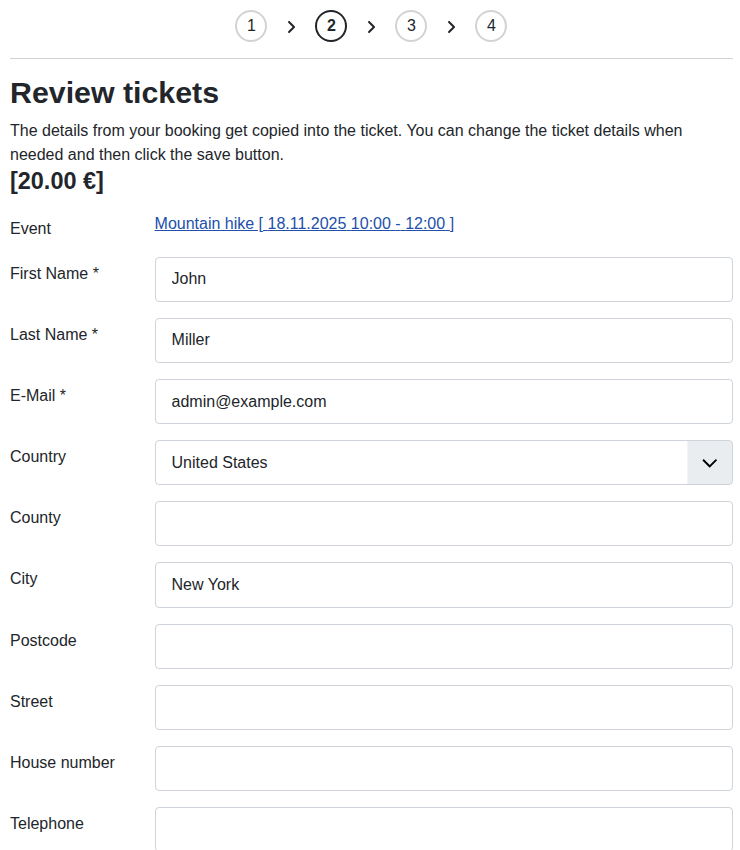This screenshot has width=740, height=850.
Task: Go to step 1 circle
Action: coord(251,26)
